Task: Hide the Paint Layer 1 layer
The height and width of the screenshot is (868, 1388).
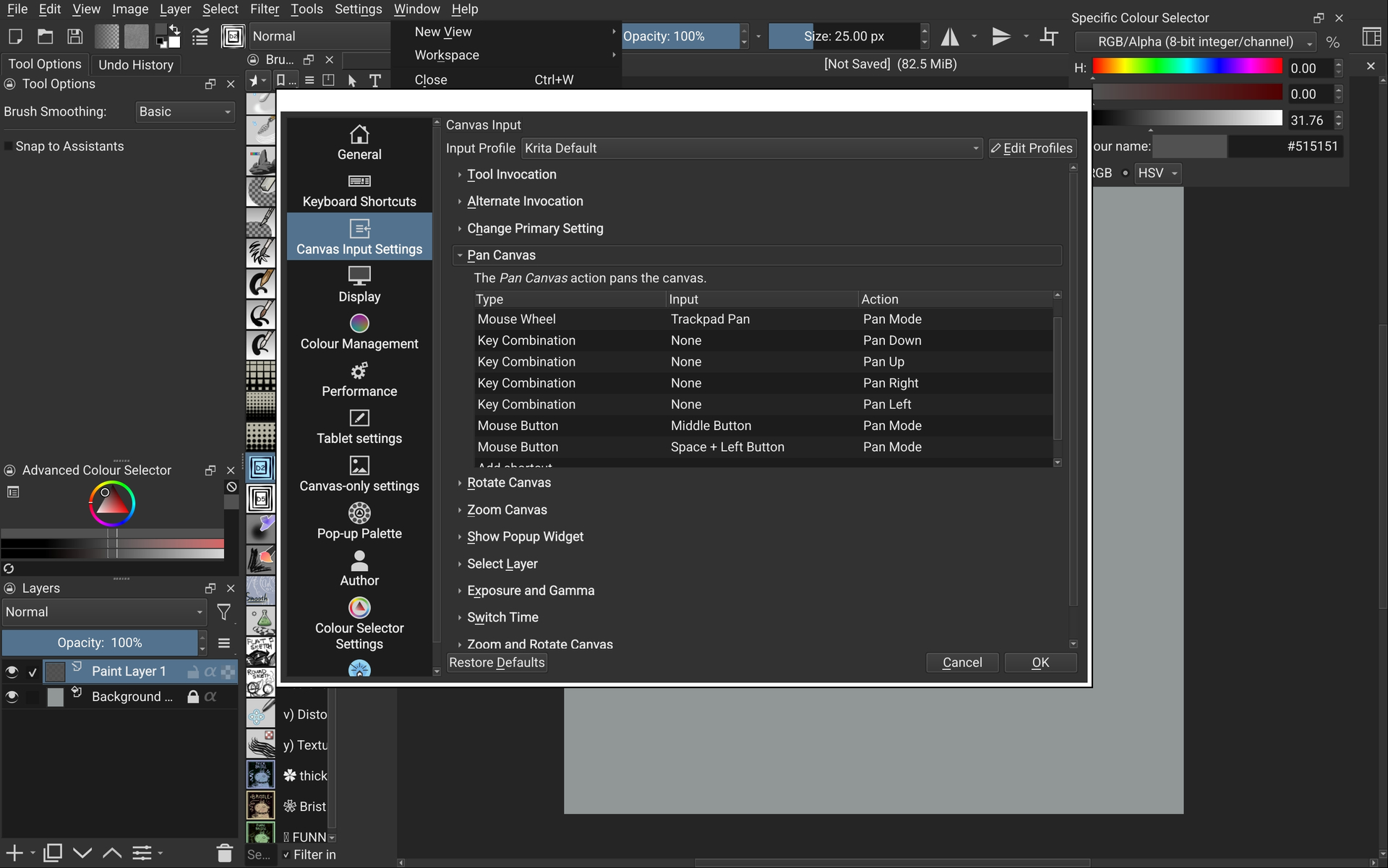Action: click(x=12, y=671)
